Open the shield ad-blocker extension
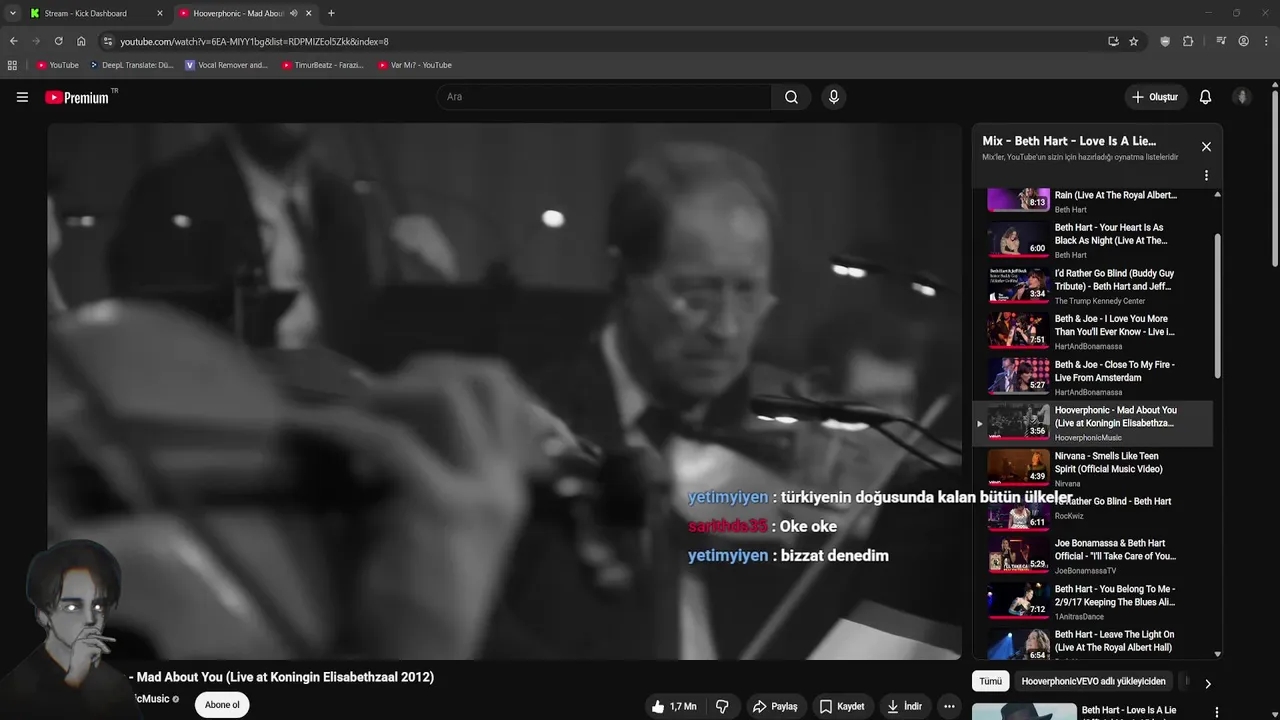1280x720 pixels. click(x=1165, y=41)
